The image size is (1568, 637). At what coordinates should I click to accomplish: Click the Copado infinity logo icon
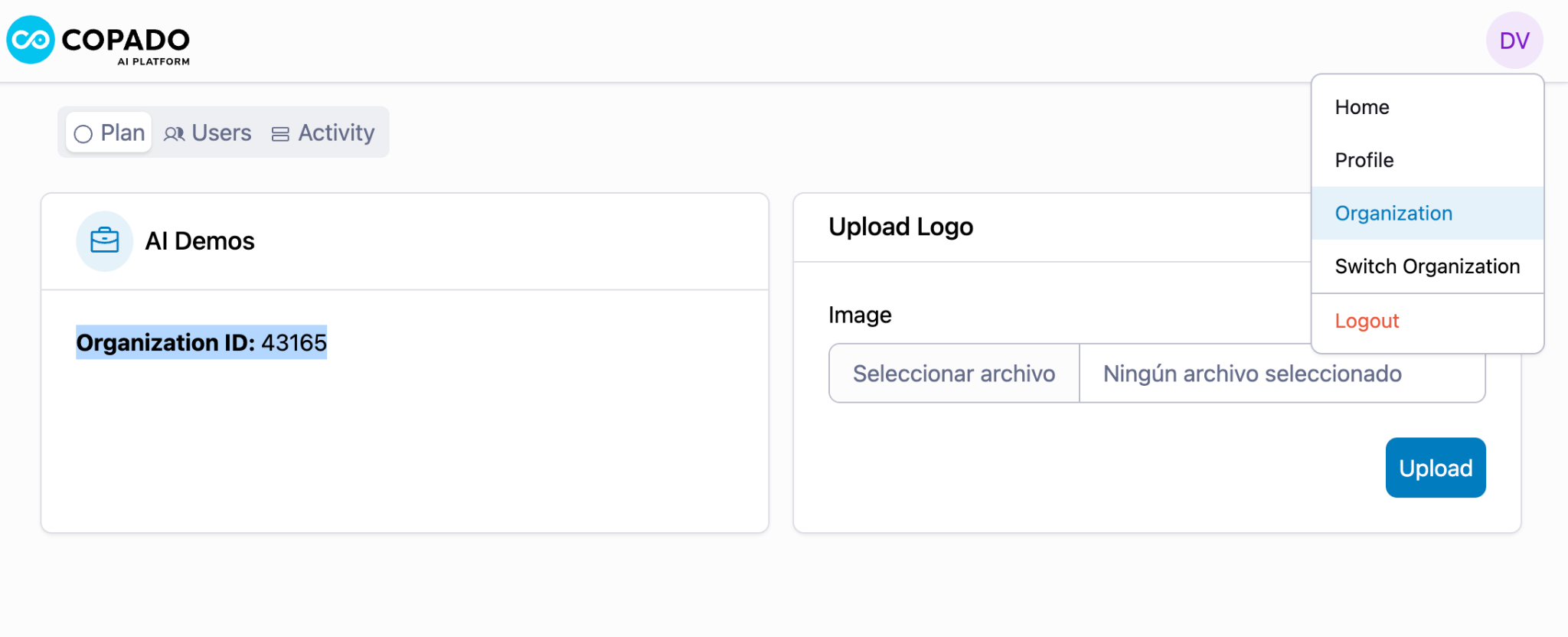[x=31, y=40]
